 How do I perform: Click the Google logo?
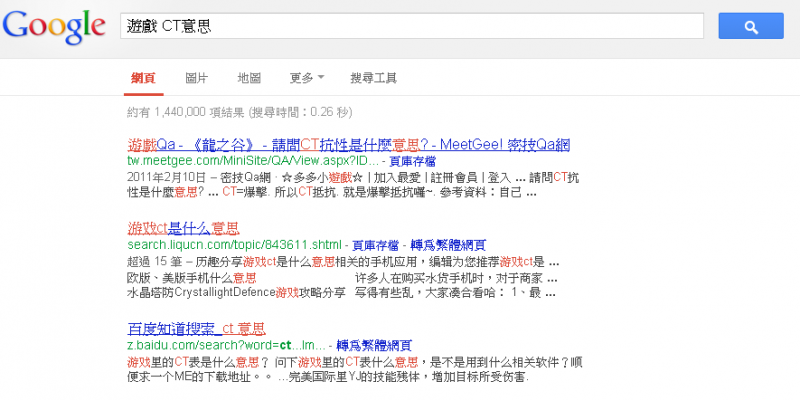click(x=54, y=27)
